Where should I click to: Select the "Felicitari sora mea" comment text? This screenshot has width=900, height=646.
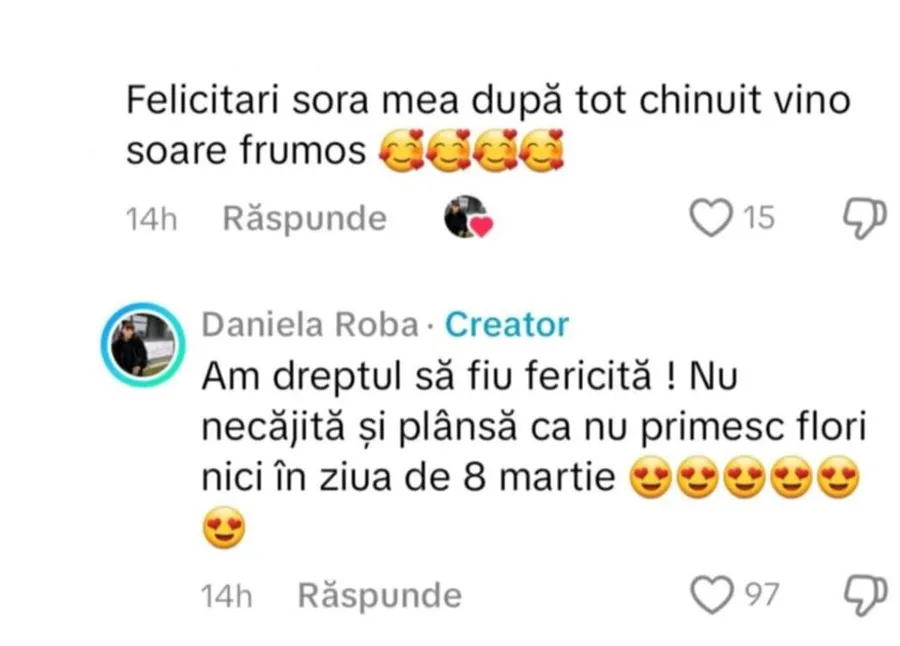488,125
